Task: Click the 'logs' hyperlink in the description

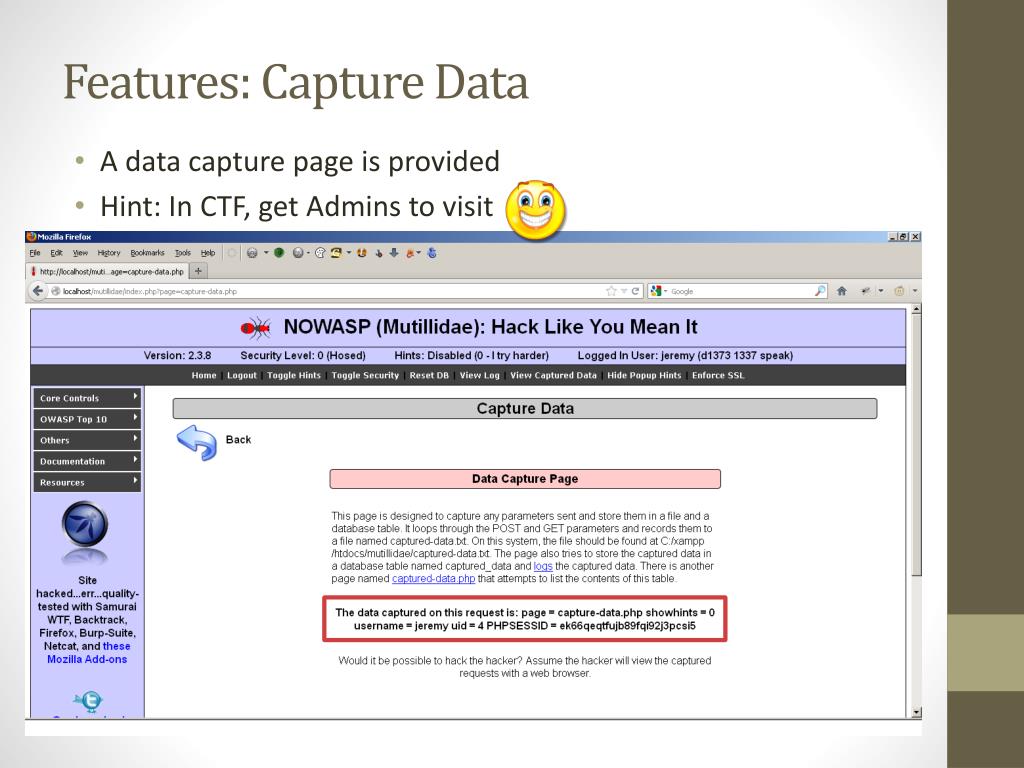Action: tap(543, 566)
